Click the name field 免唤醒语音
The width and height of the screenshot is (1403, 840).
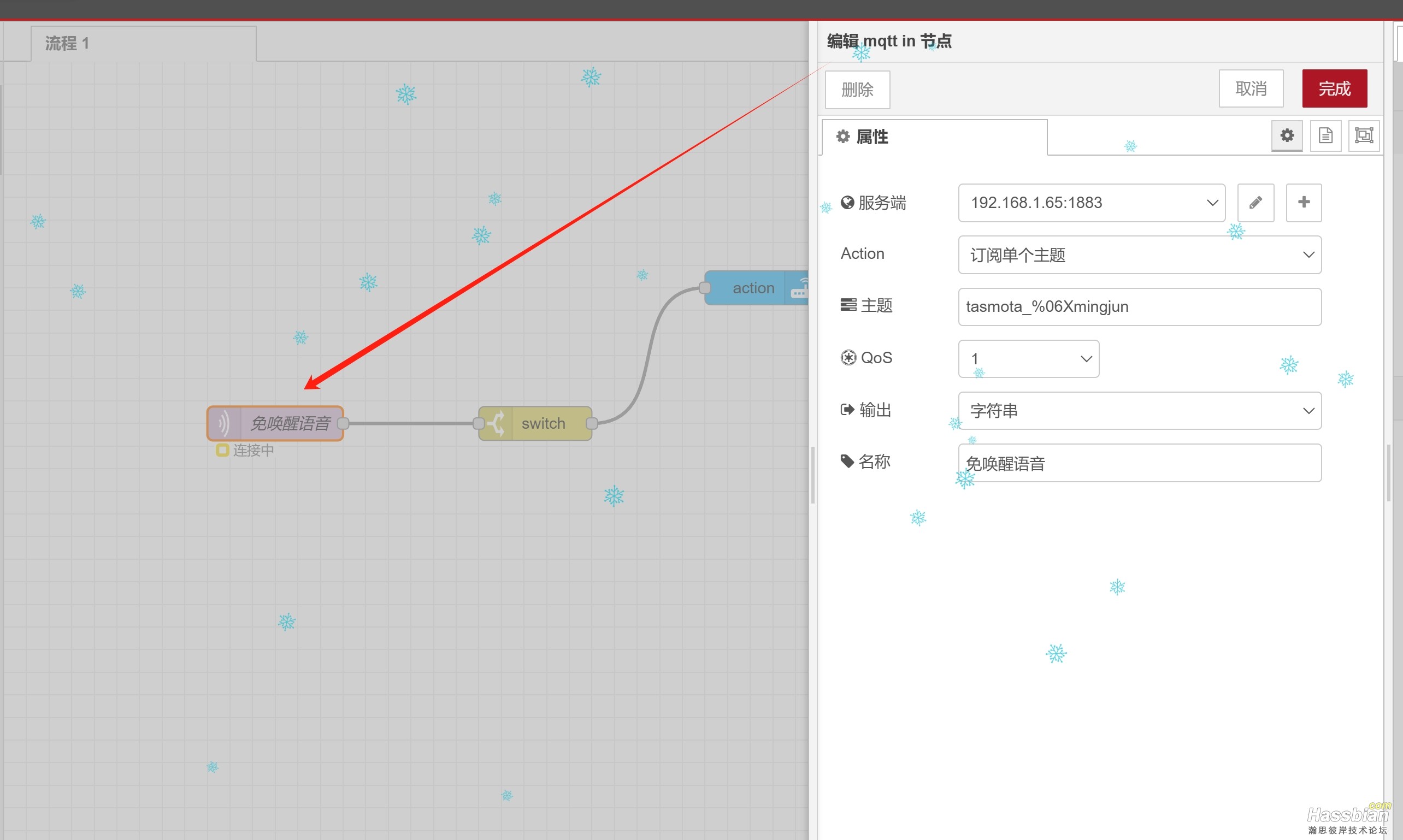tap(1139, 463)
